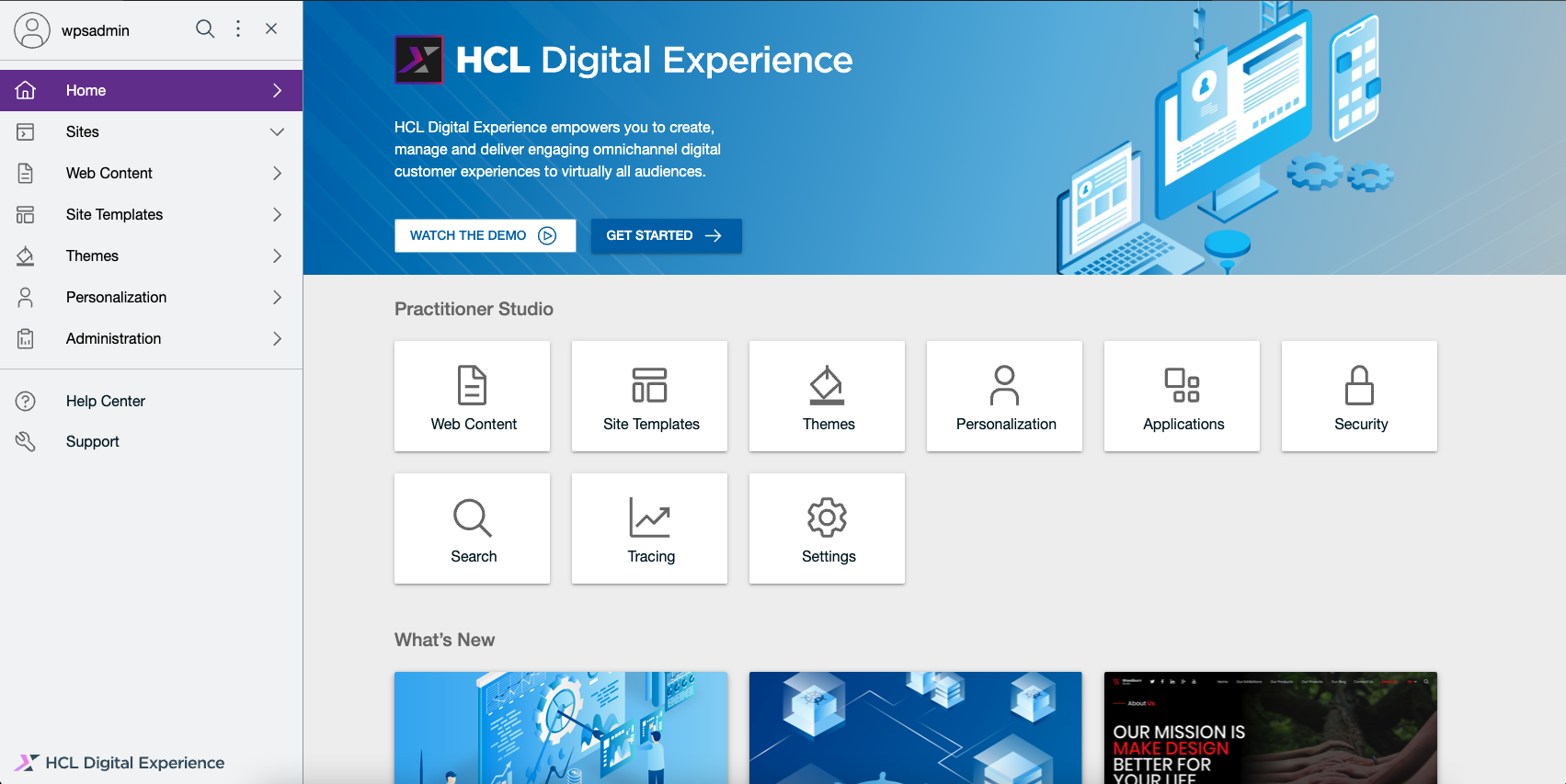Expand the Administration sidebar chevron
Screen dimensions: 1566x784
point(277,338)
